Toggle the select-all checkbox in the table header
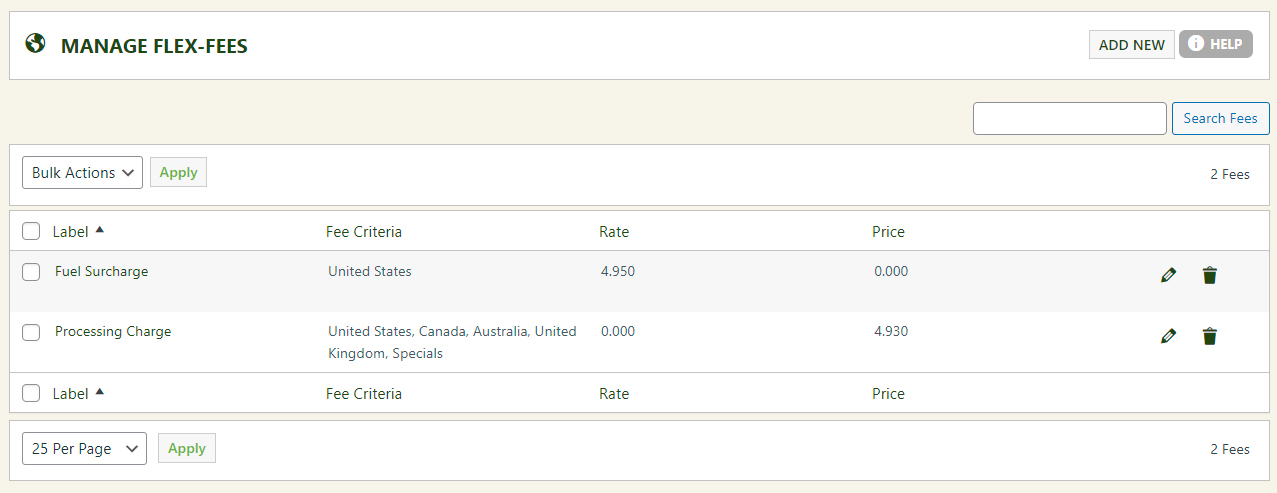Image resolution: width=1277 pixels, height=493 pixels. pos(31,232)
